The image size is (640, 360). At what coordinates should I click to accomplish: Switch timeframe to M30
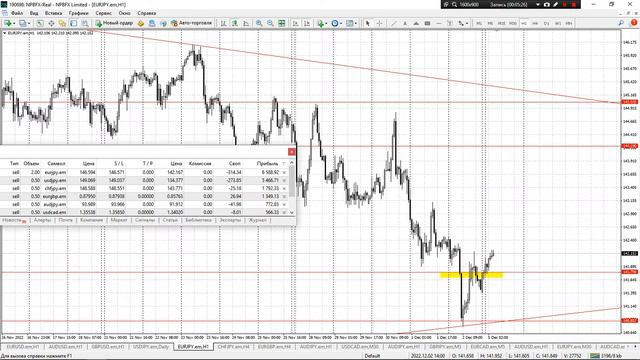pos(513,23)
